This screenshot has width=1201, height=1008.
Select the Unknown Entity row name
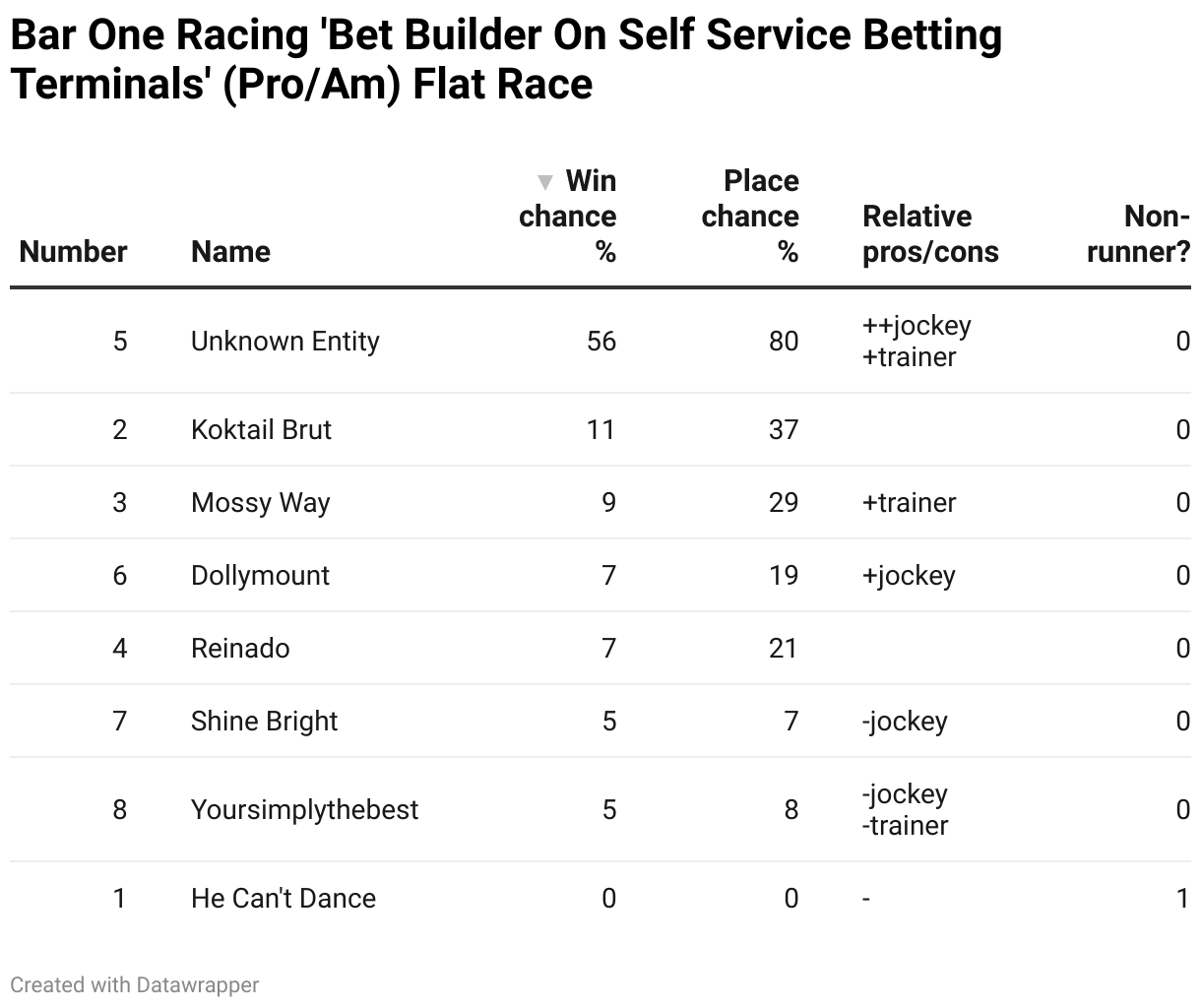tap(284, 342)
